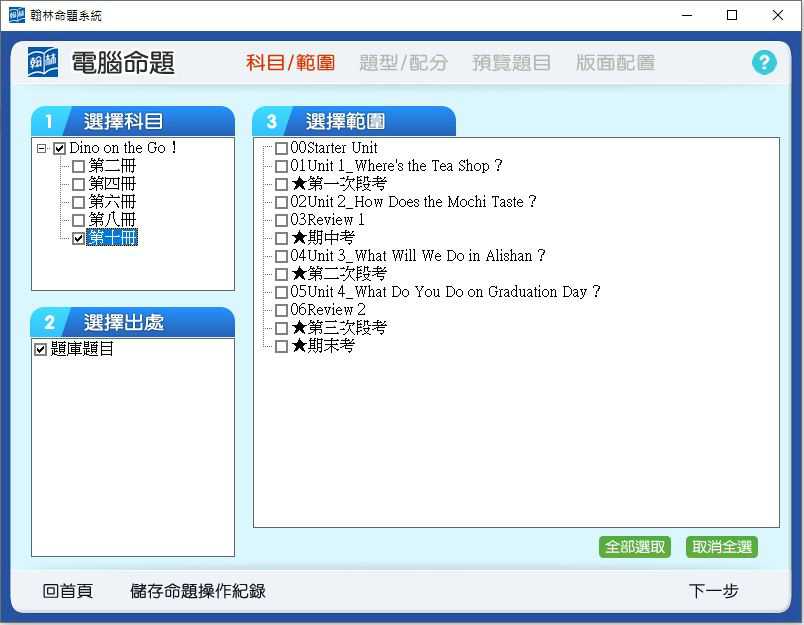Check the 第六冊 checkbox
Image resolution: width=804 pixels, height=625 pixels.
click(78, 202)
